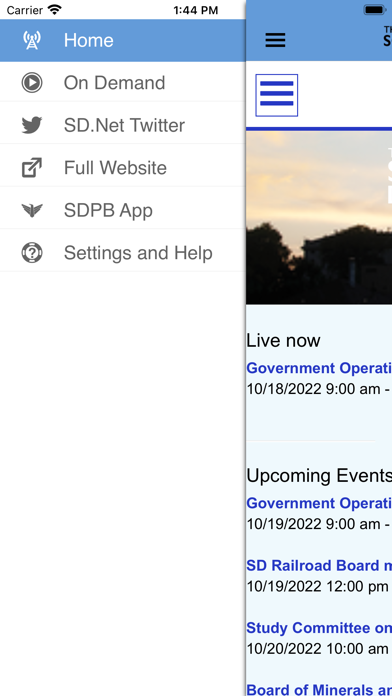This screenshot has width=392, height=696.
Task: Tap the Upcoming Events heading
Action: (319, 476)
